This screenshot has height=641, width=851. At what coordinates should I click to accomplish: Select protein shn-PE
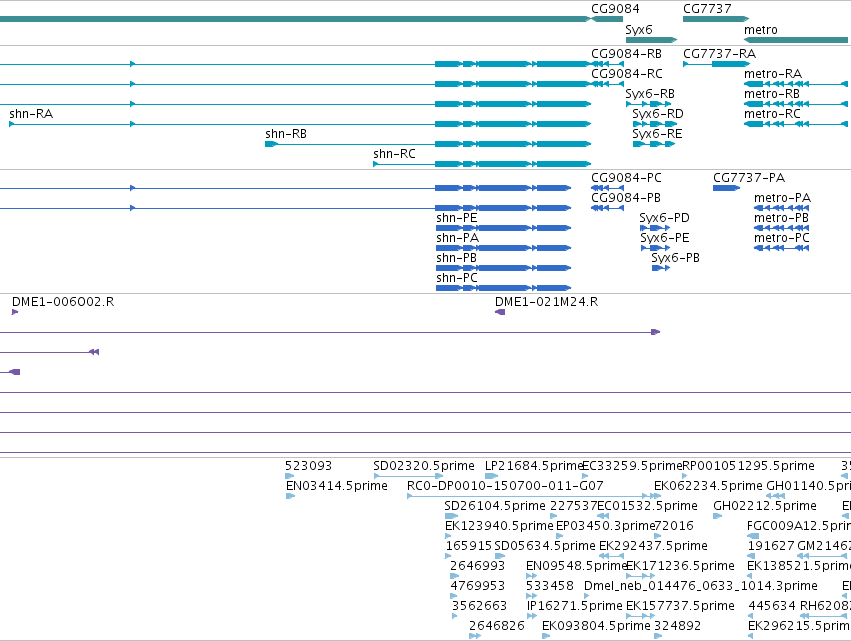tap(503, 229)
